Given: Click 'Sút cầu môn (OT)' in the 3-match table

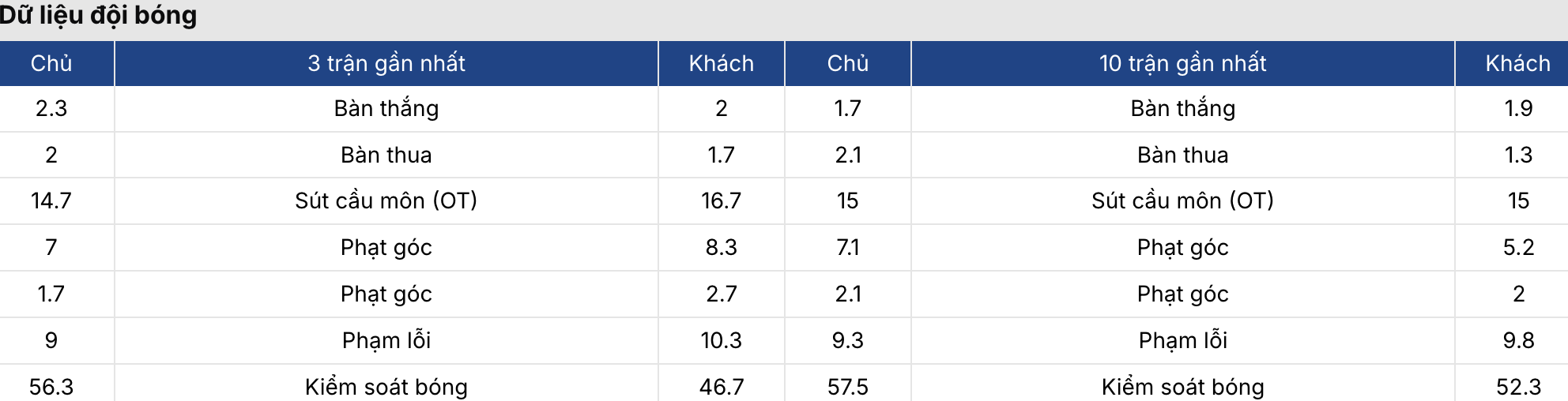Looking at the screenshot, I should [386, 200].
